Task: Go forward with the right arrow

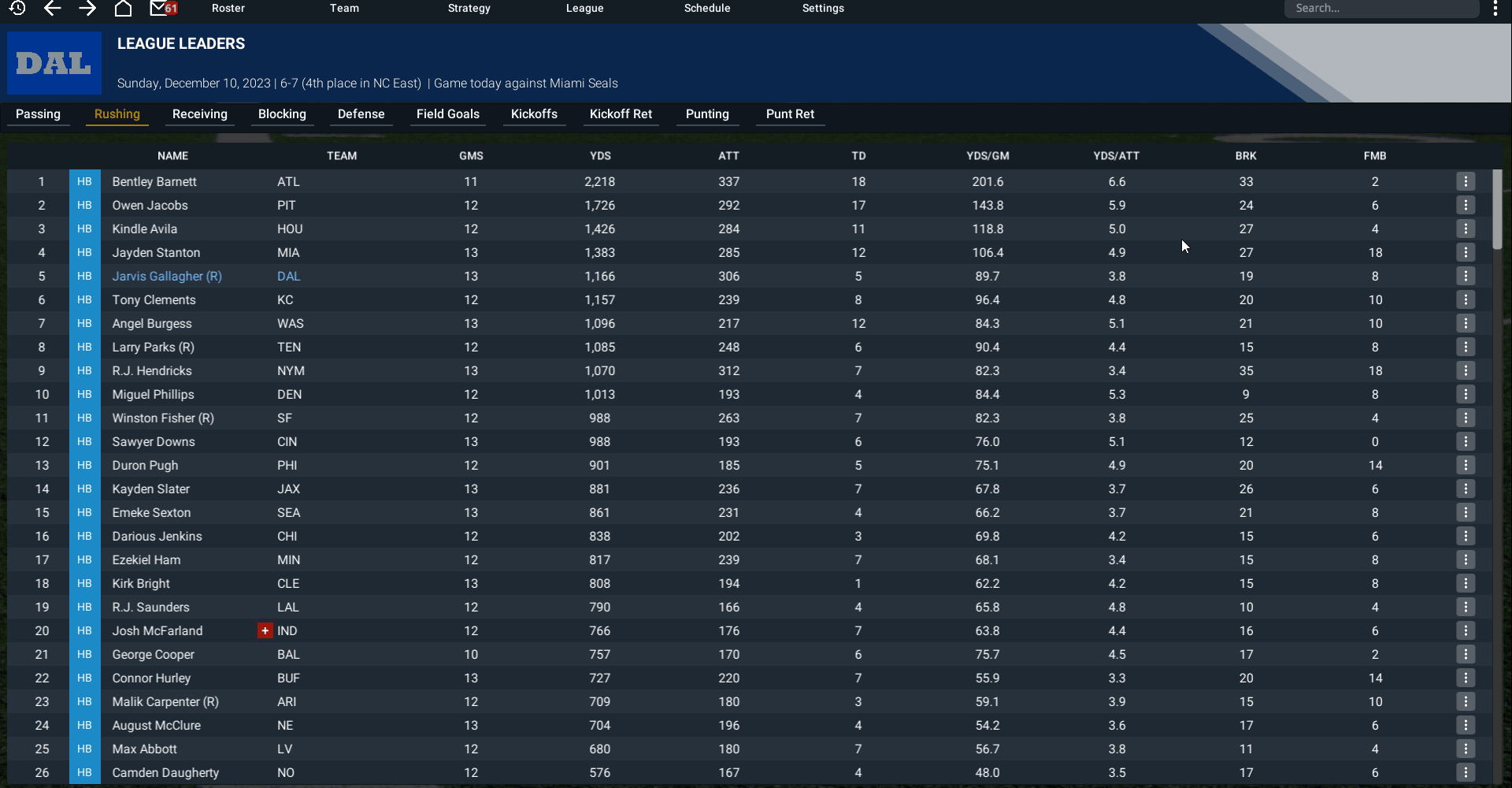Action: 87,8
